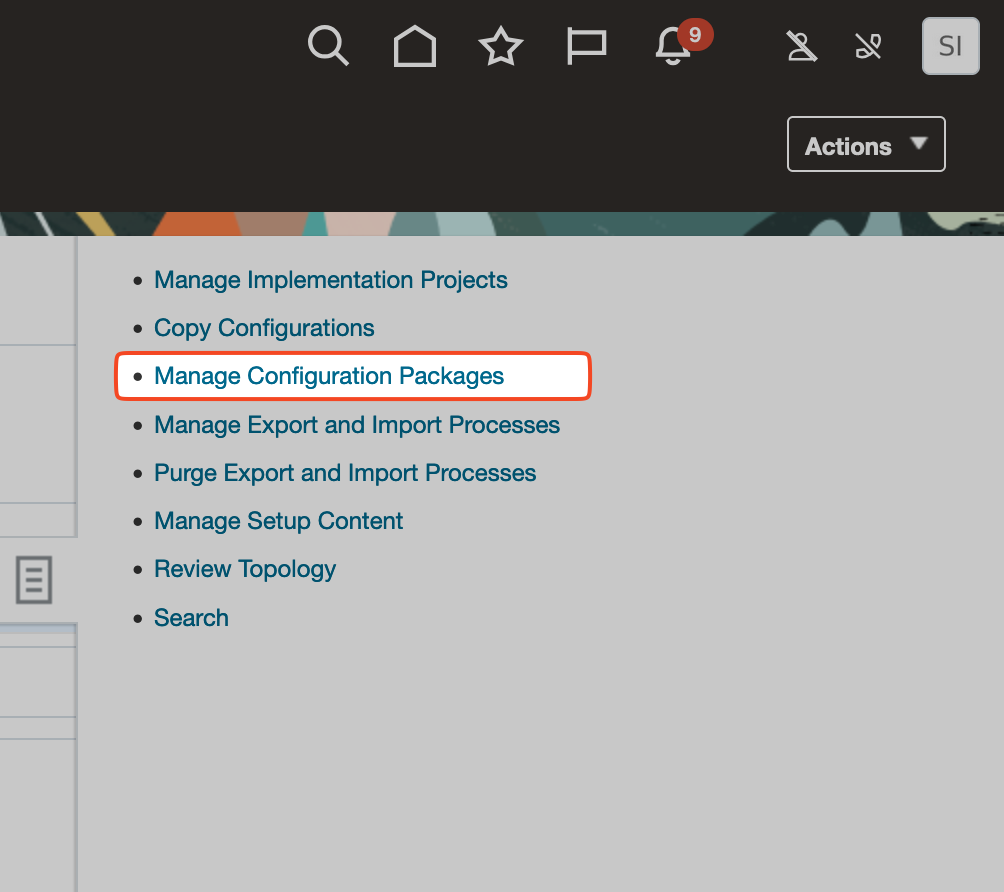Click the crossed-out phone icon

tap(868, 46)
